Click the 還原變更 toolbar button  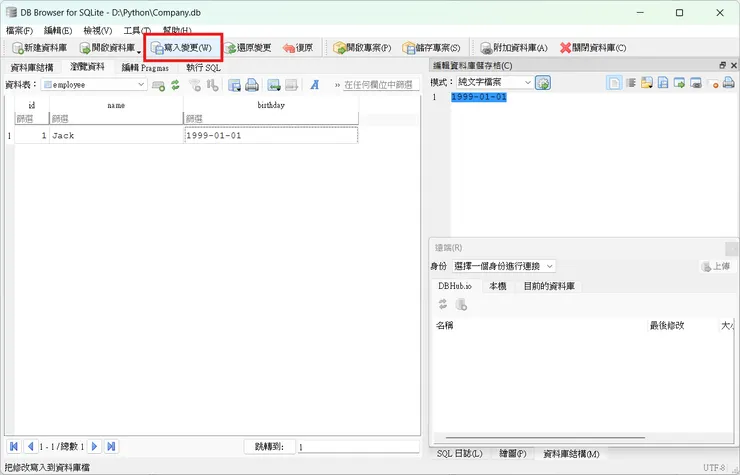248,48
